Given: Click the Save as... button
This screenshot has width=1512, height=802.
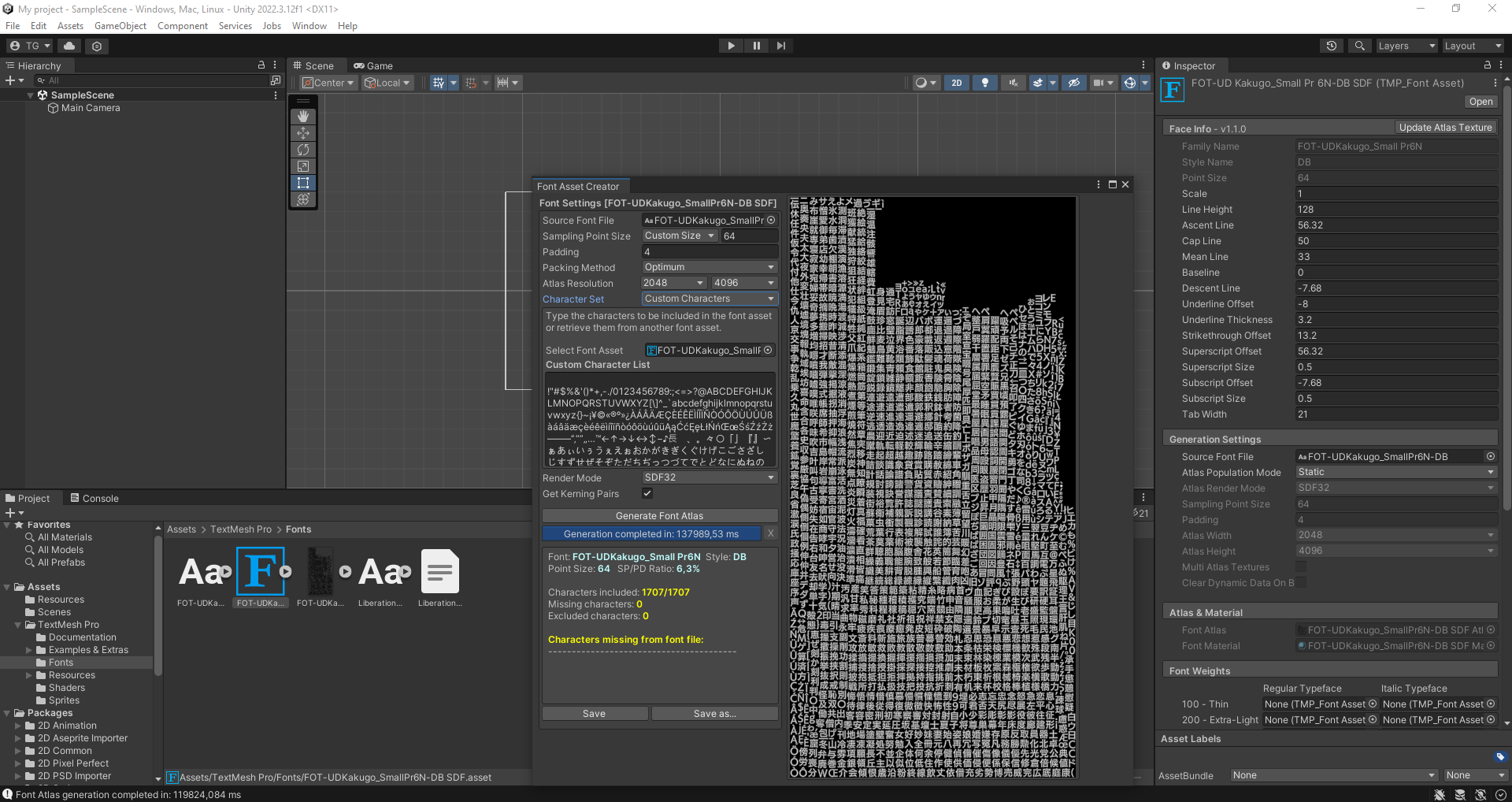Looking at the screenshot, I should click(715, 714).
